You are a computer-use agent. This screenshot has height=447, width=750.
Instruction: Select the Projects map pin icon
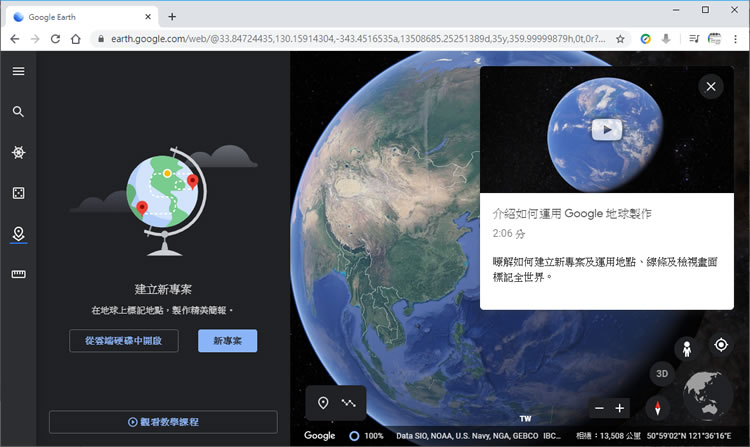click(x=18, y=234)
